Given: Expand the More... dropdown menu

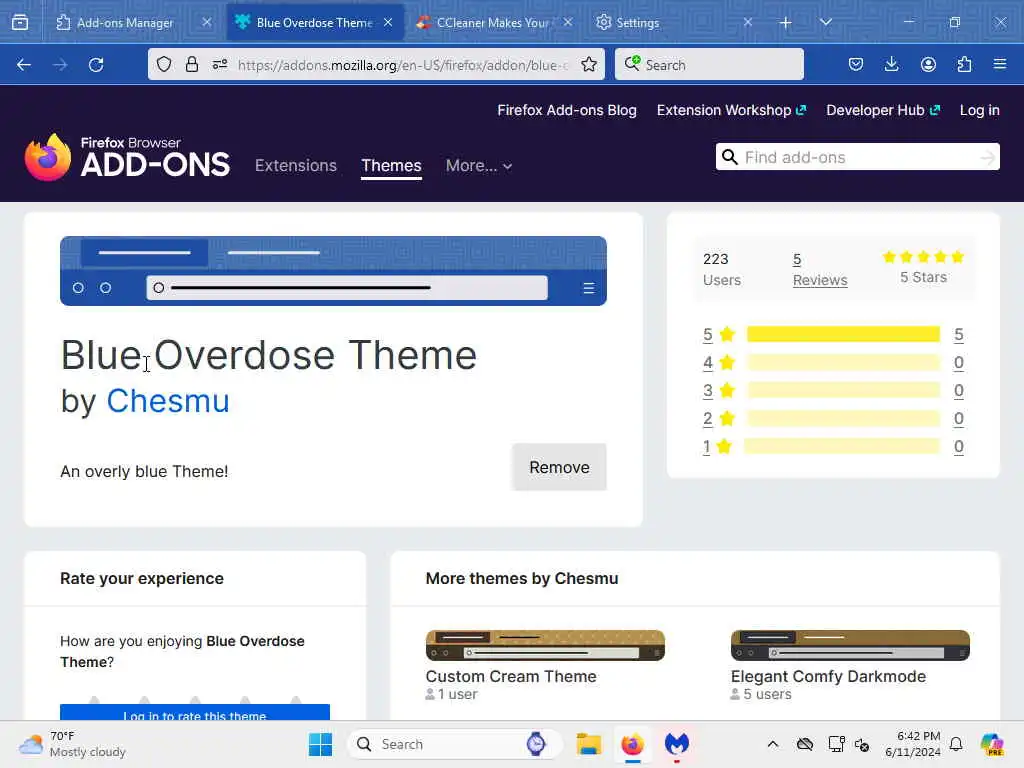Looking at the screenshot, I should tap(479, 166).
